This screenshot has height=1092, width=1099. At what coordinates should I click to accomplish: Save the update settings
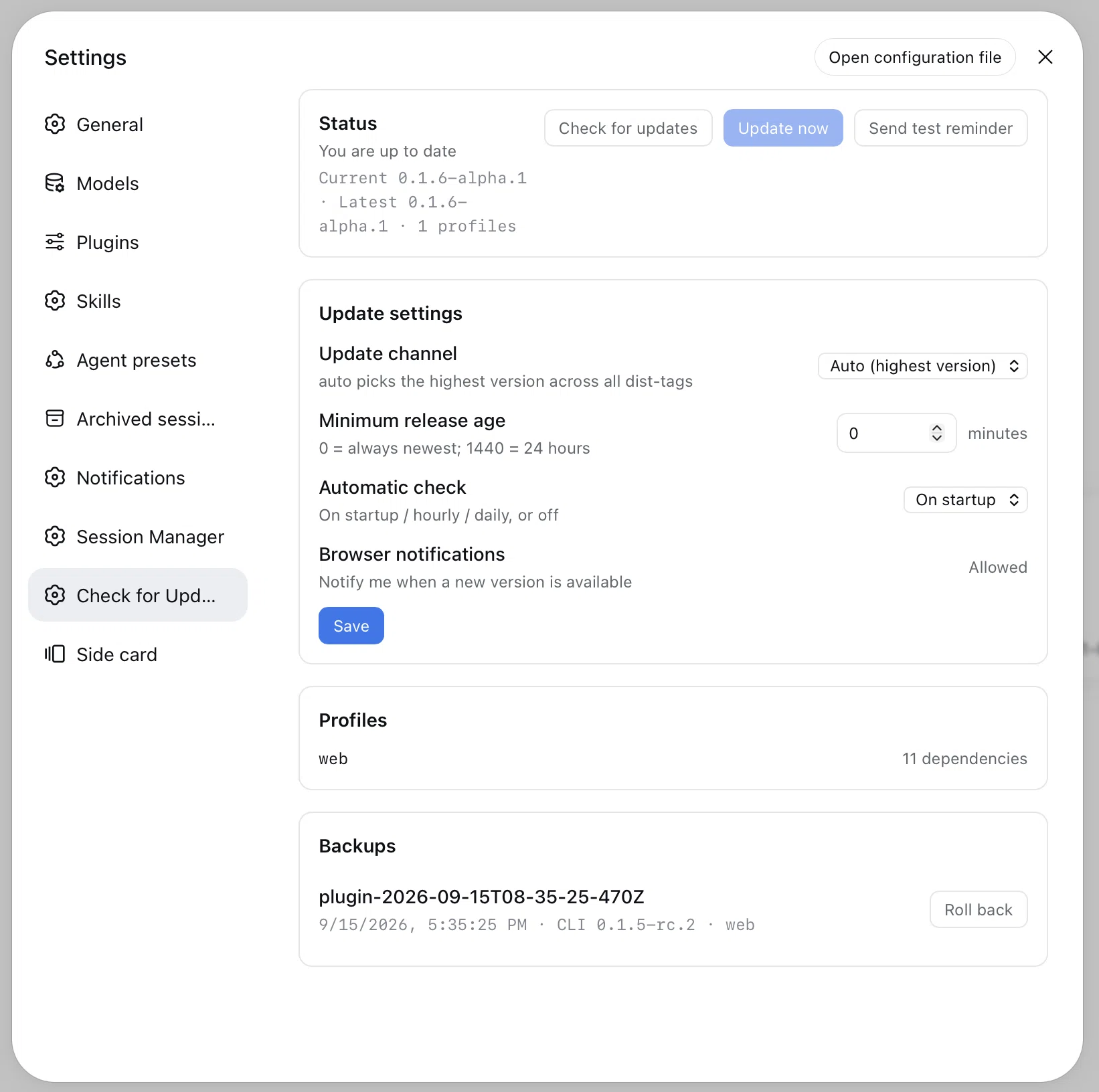tap(351, 626)
